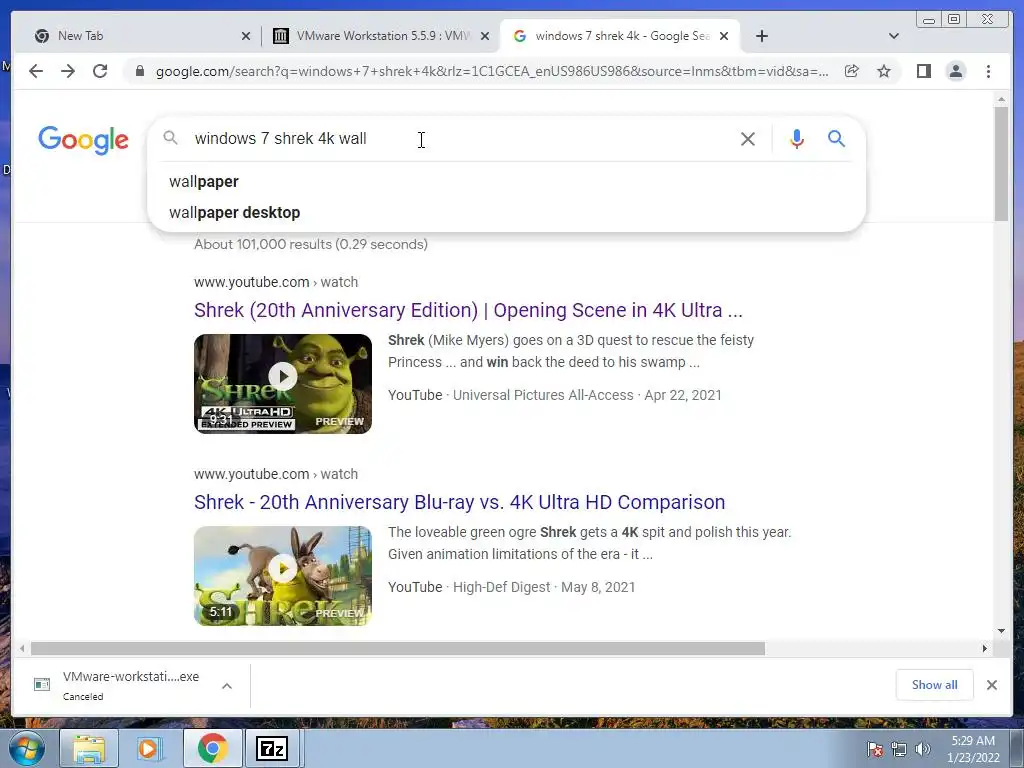This screenshot has width=1024, height=768.
Task: Close the New Tab tab
Action: [246, 37]
